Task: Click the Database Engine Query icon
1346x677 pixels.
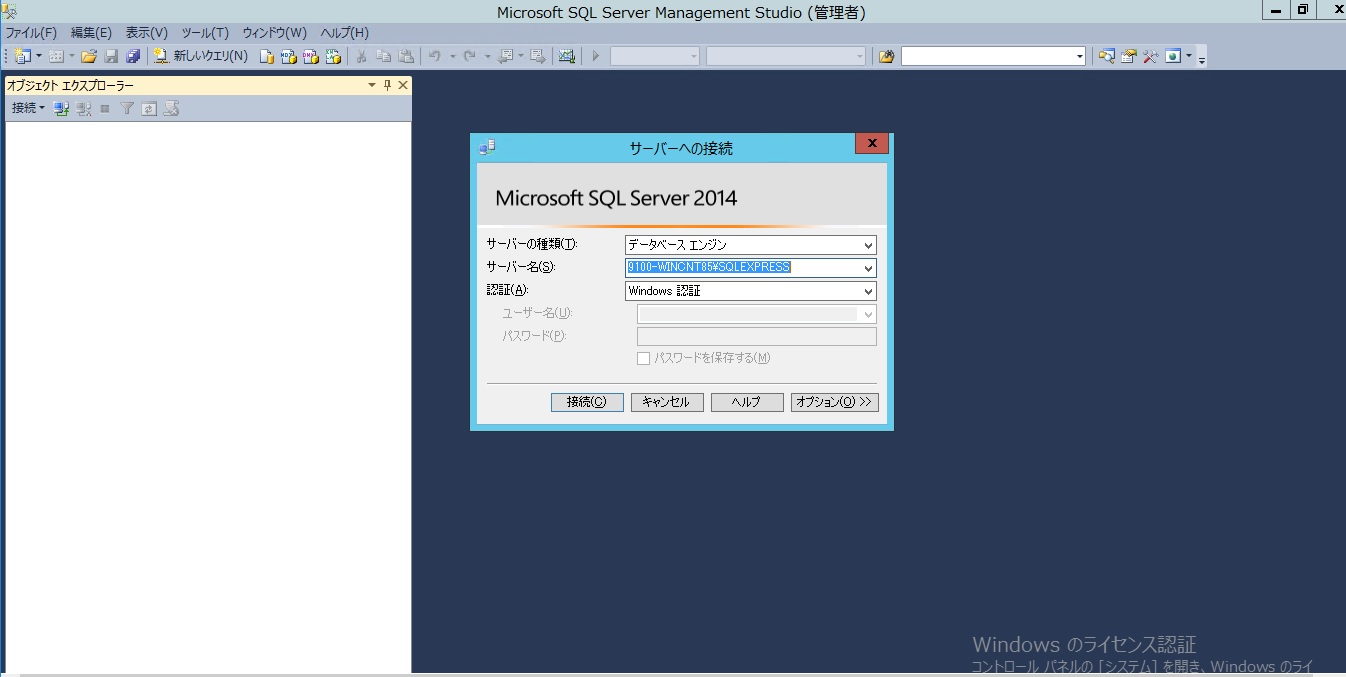Action: click(x=267, y=56)
